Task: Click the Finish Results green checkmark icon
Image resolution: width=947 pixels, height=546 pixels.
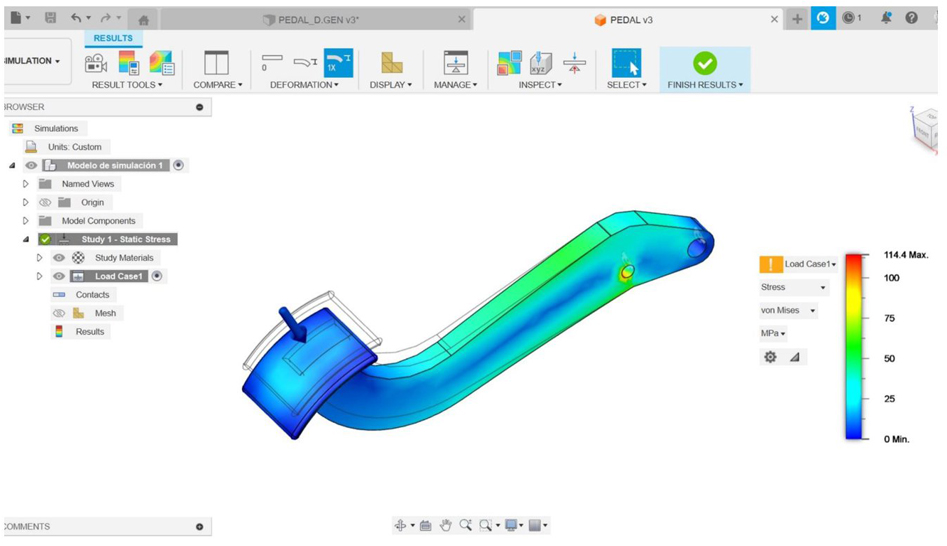Action: pyautogui.click(x=704, y=63)
